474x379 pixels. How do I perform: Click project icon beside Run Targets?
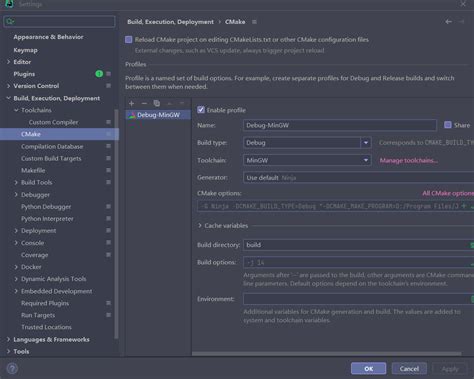(109, 315)
